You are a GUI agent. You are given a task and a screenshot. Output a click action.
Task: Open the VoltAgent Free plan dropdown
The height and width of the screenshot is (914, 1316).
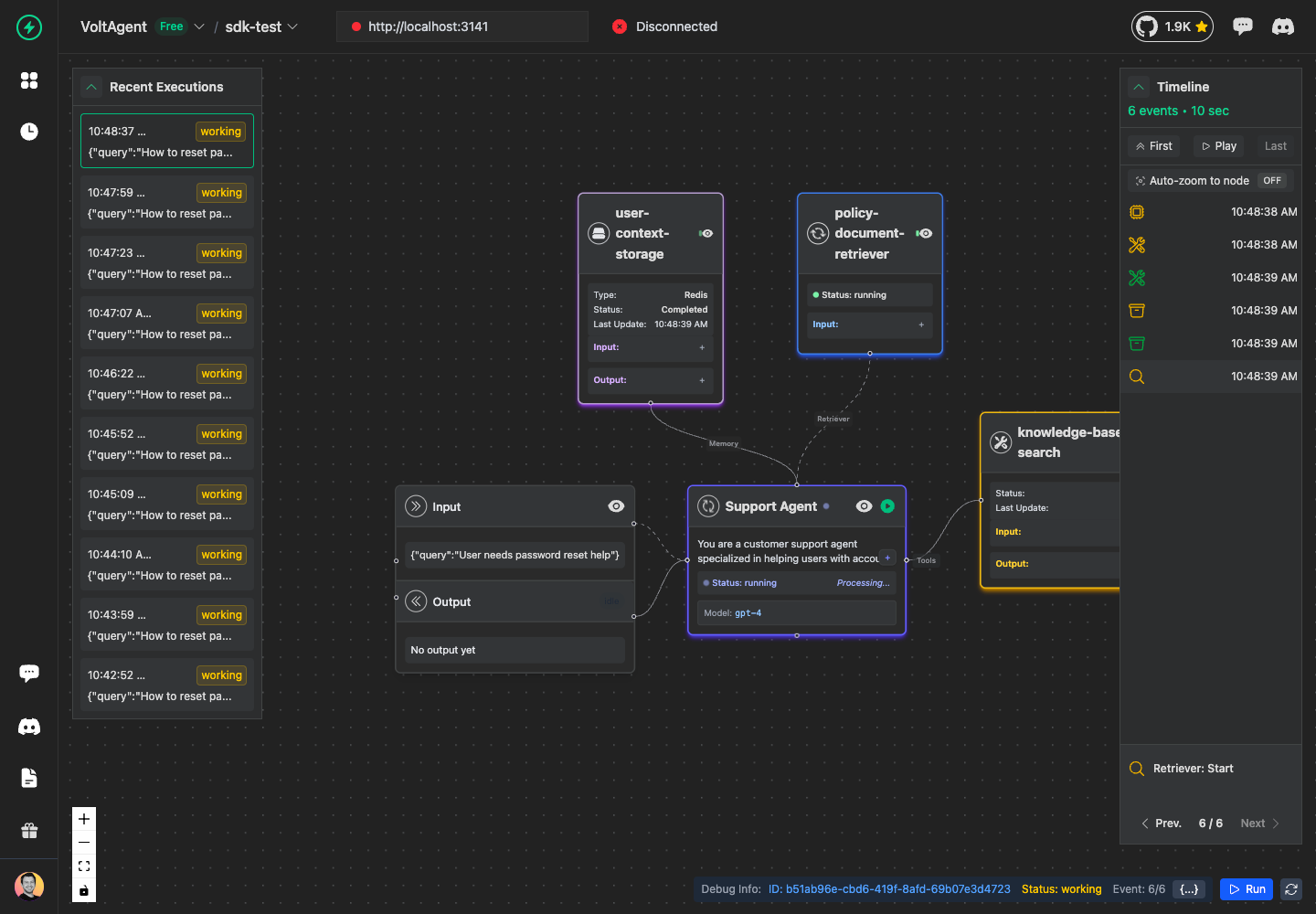(x=199, y=27)
